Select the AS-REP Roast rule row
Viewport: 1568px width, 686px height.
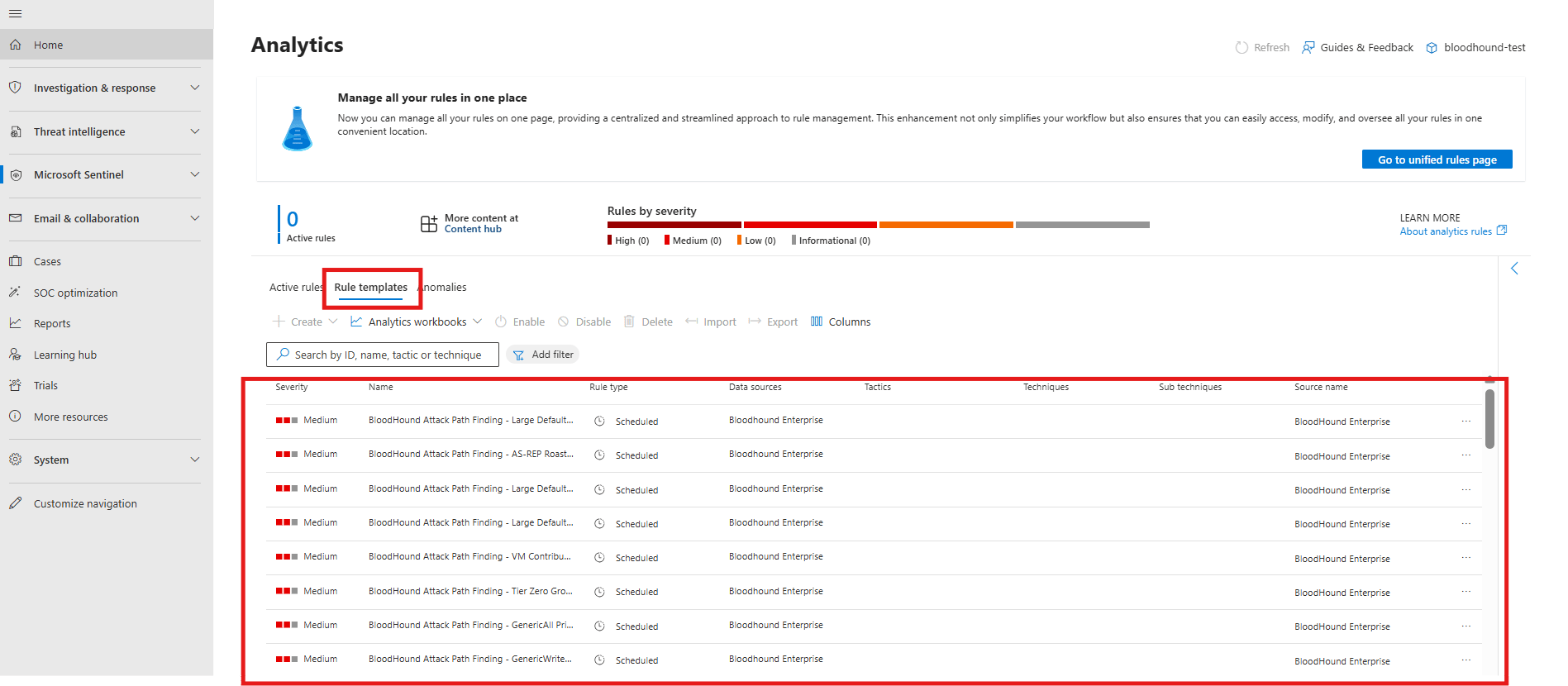[874, 455]
